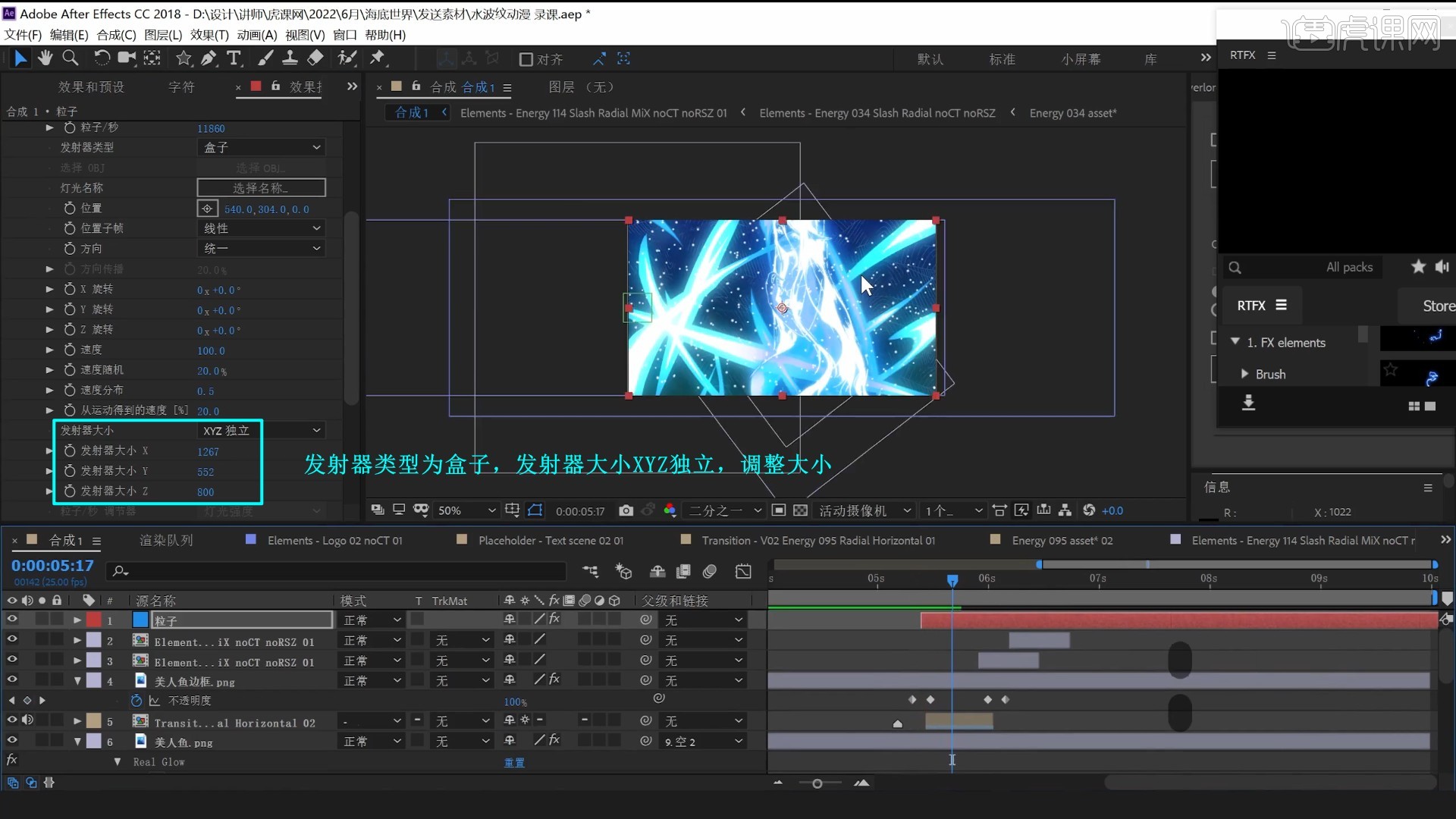This screenshot has width=1456, height=819.
Task: Click the snapshot camera icon
Action: (x=626, y=510)
